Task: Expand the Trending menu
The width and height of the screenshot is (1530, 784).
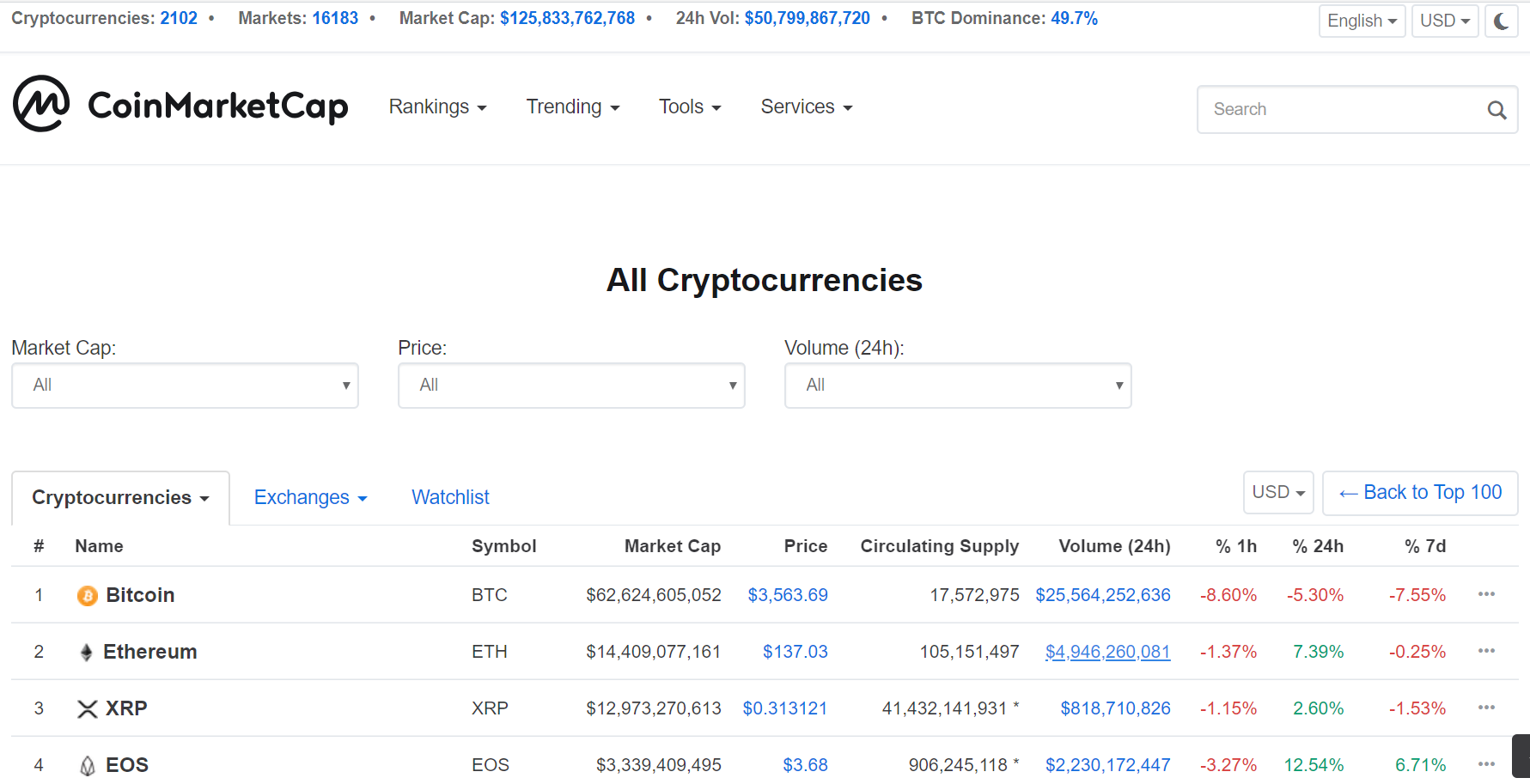Action: tap(572, 106)
